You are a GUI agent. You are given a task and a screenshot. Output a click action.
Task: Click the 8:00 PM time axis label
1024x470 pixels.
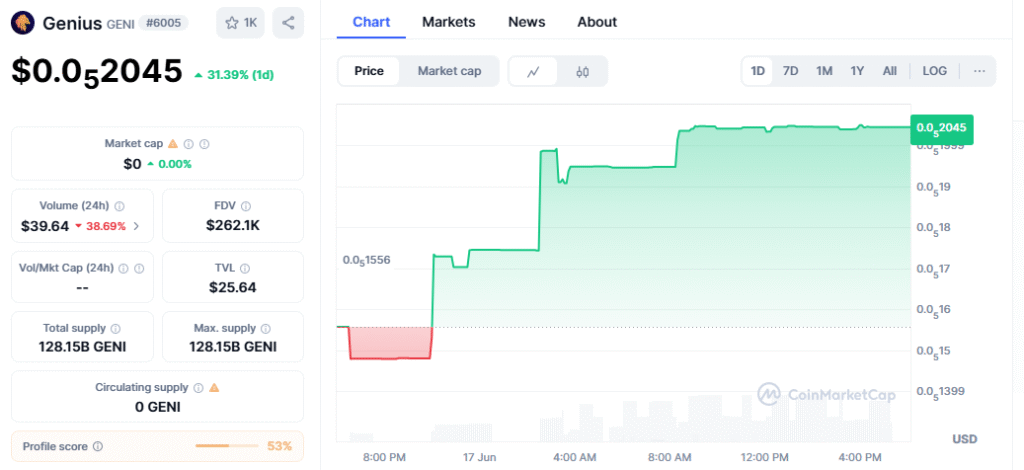click(385, 457)
